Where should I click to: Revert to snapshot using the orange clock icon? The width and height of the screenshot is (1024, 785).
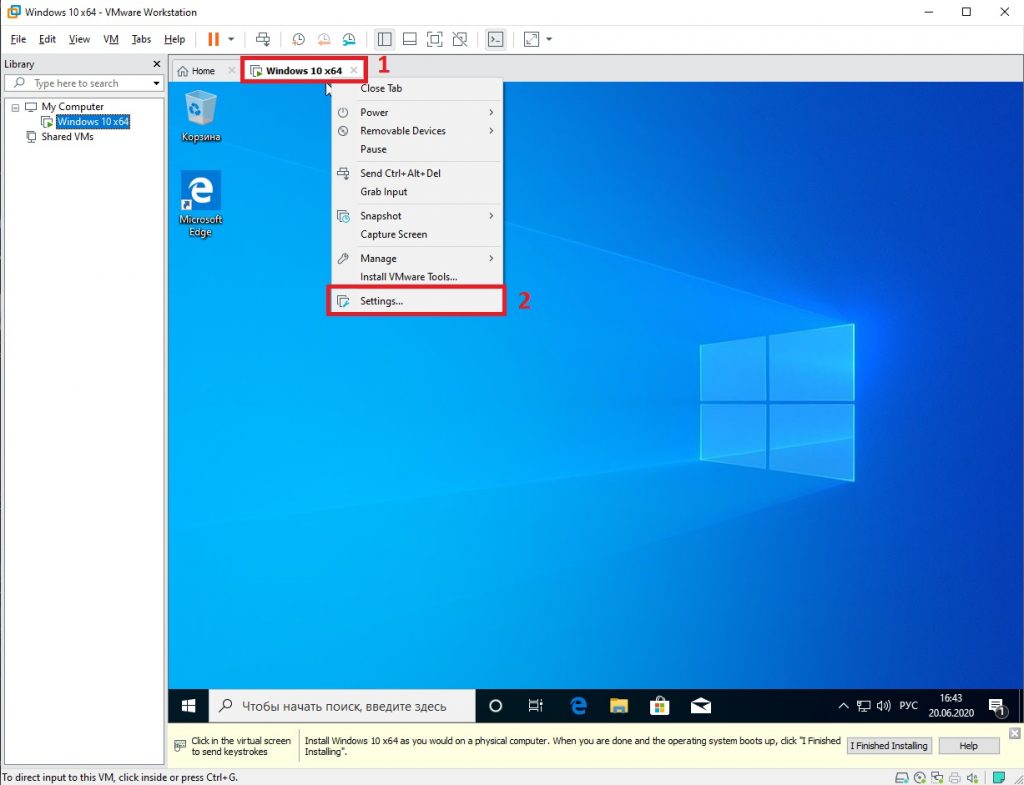(x=323, y=39)
